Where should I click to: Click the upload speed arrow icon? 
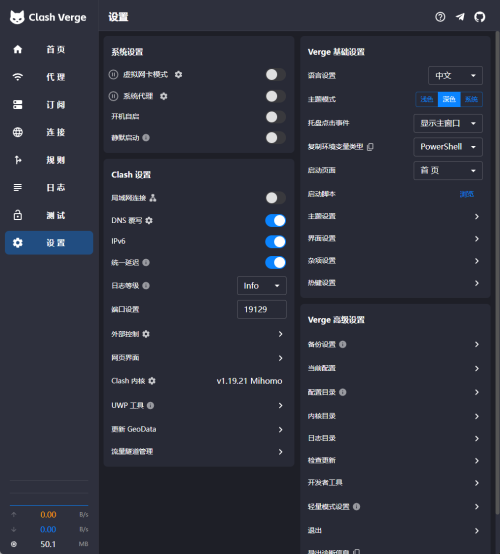[x=14, y=514]
